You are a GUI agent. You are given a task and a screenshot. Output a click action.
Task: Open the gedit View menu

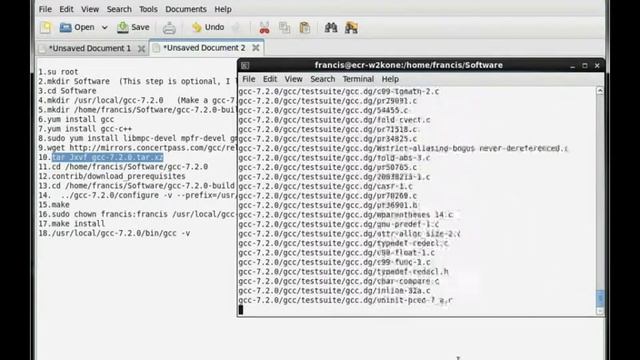point(90,9)
